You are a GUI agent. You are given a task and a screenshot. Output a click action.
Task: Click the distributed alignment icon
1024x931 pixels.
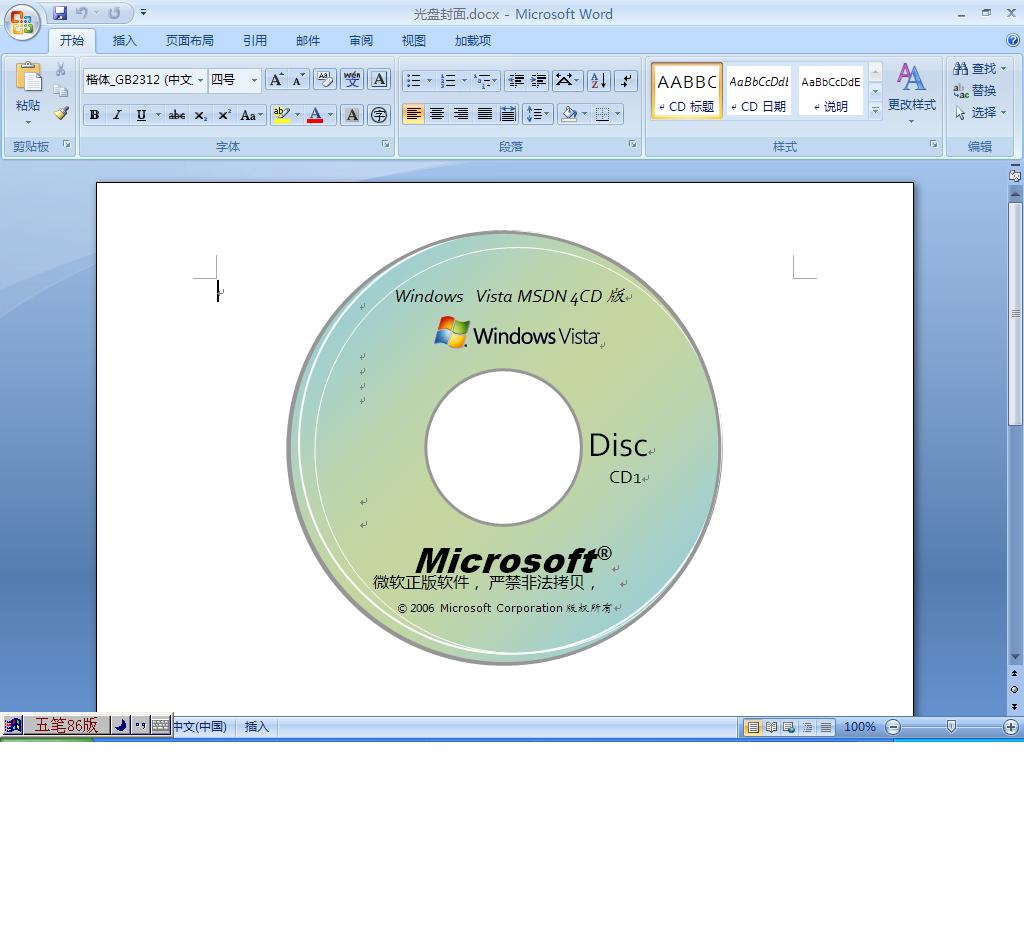[507, 114]
